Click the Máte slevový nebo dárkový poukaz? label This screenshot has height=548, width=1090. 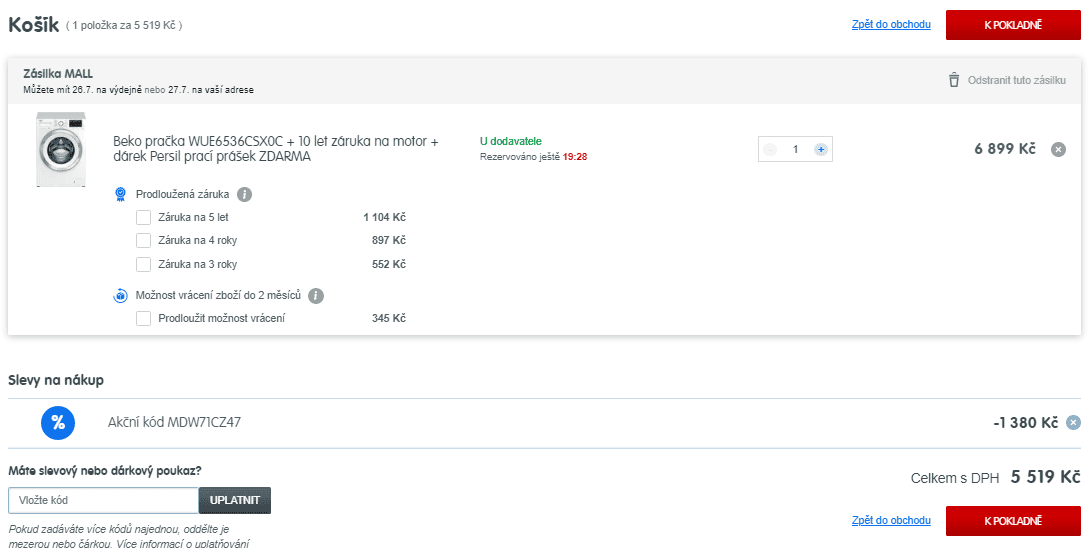pos(105,471)
